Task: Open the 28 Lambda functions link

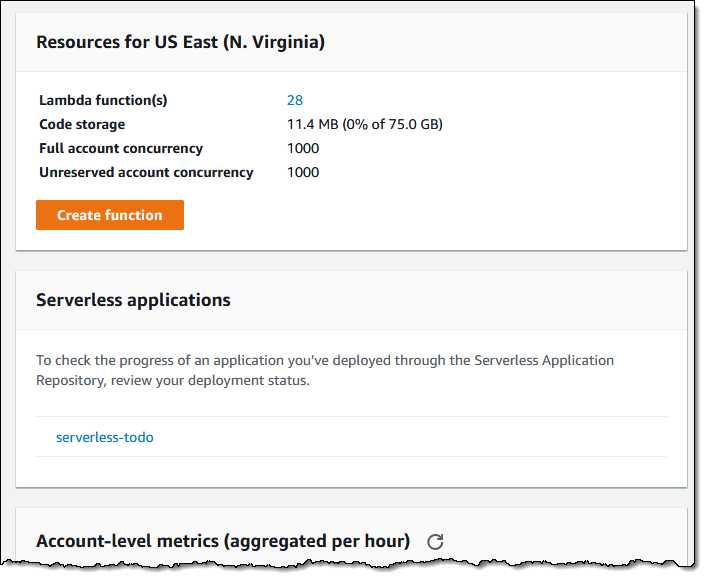Action: click(294, 100)
